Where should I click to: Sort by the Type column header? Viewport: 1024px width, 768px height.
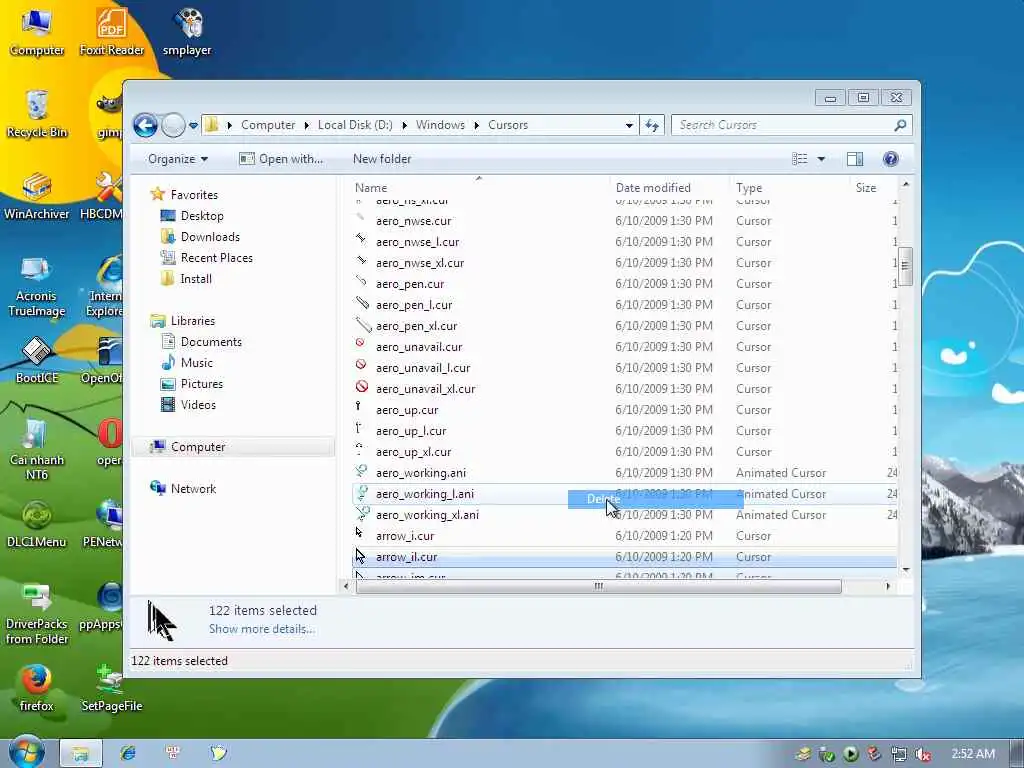[749, 187]
